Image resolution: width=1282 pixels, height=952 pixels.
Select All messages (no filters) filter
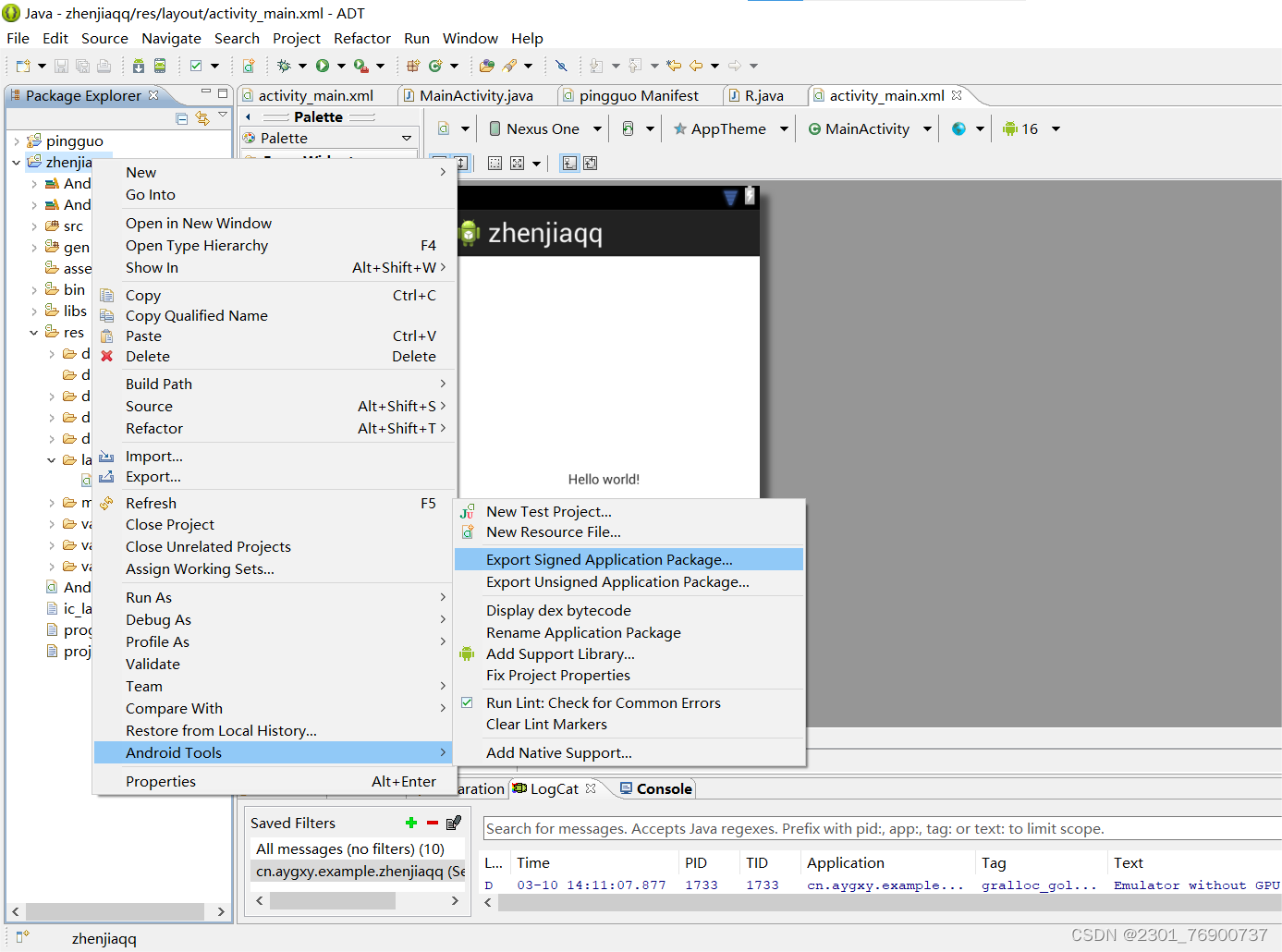click(358, 849)
